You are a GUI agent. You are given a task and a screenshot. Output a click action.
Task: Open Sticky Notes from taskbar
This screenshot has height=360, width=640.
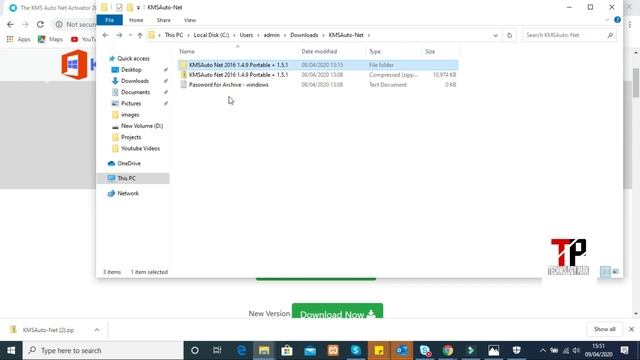pos(378,351)
